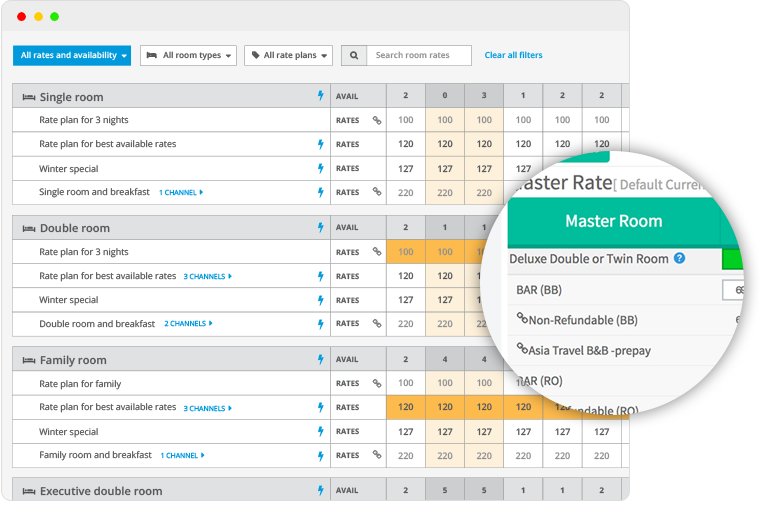Click lightning icon for Double room and breakfast
Viewport: 760px width, 520px height.
(320, 324)
